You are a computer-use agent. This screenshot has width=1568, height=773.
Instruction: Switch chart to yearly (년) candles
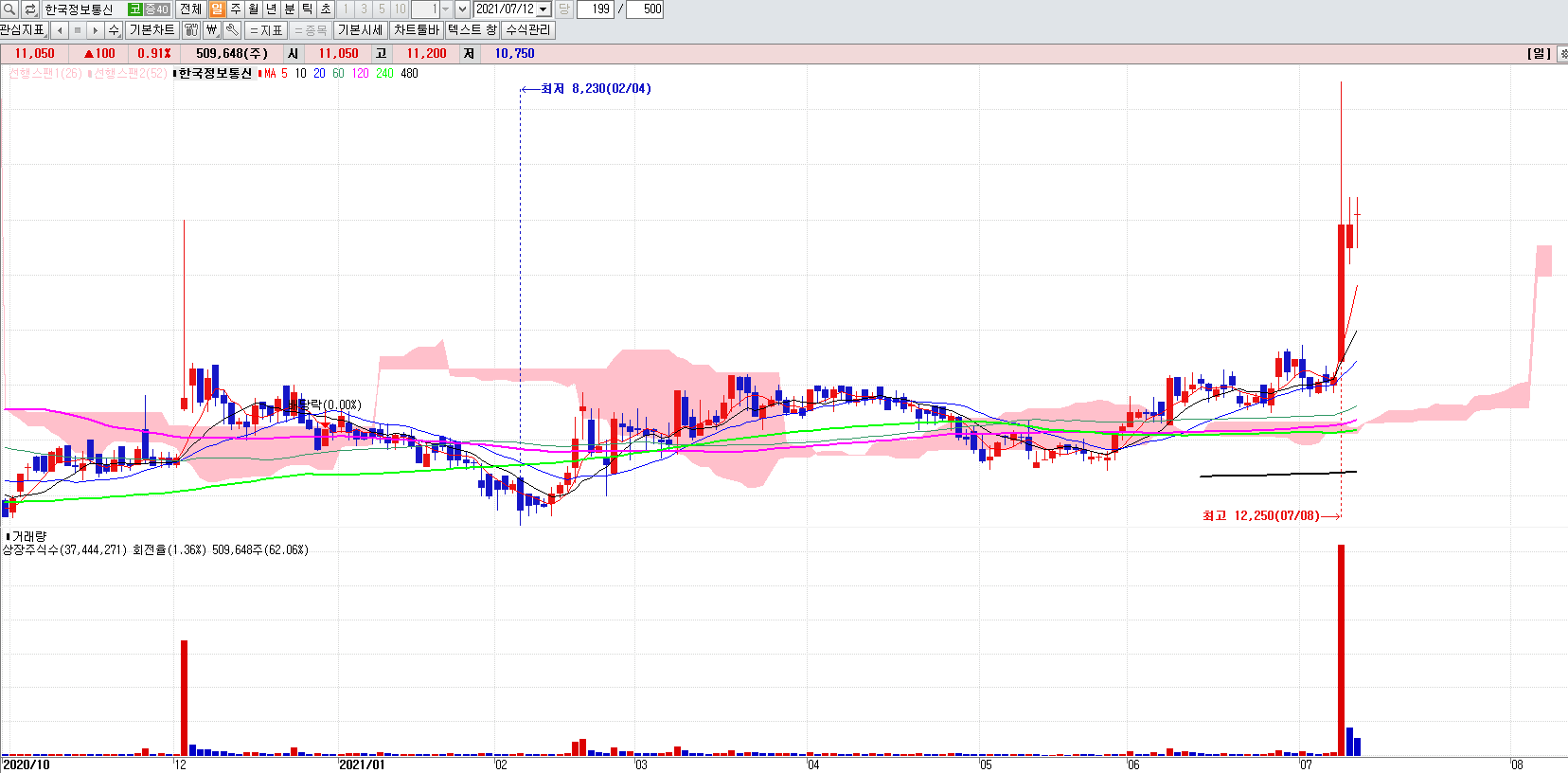pos(272,9)
